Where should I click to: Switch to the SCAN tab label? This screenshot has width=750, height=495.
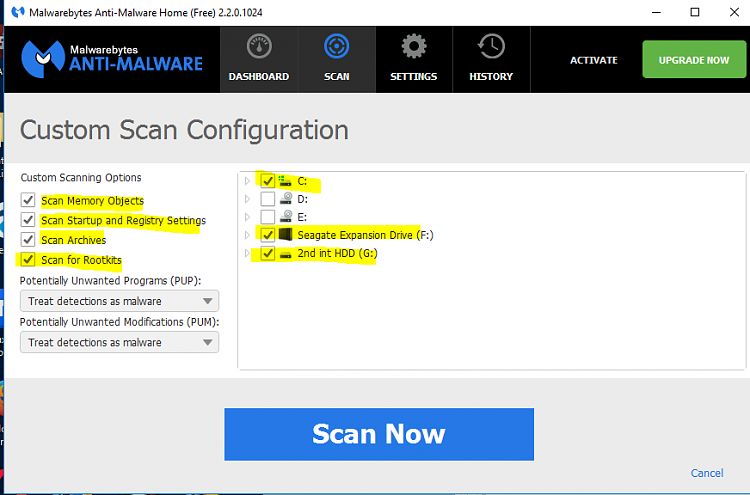coord(337,77)
